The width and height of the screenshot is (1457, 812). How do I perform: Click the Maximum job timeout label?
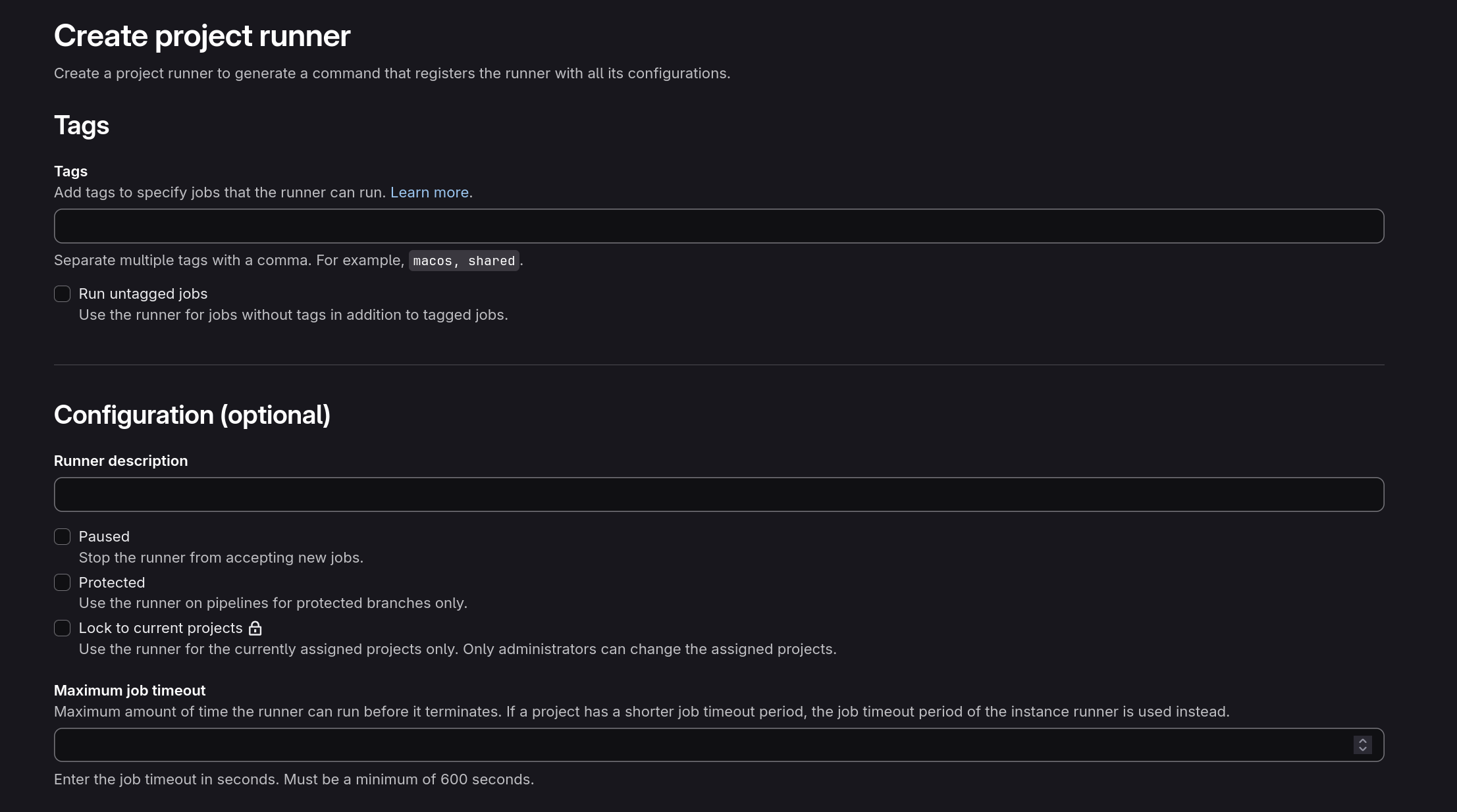point(130,690)
